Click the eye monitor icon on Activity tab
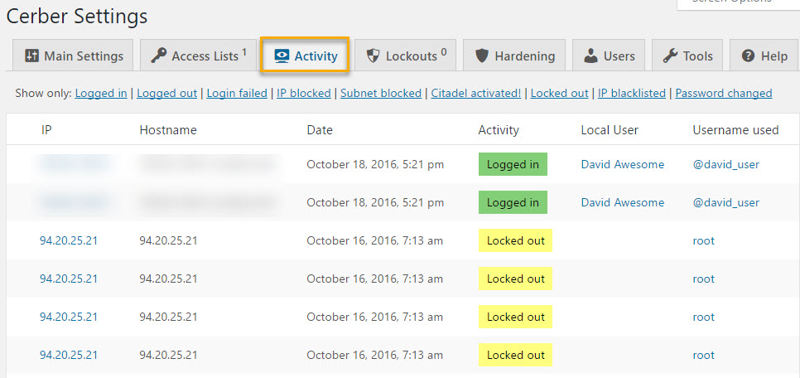 pyautogui.click(x=282, y=56)
